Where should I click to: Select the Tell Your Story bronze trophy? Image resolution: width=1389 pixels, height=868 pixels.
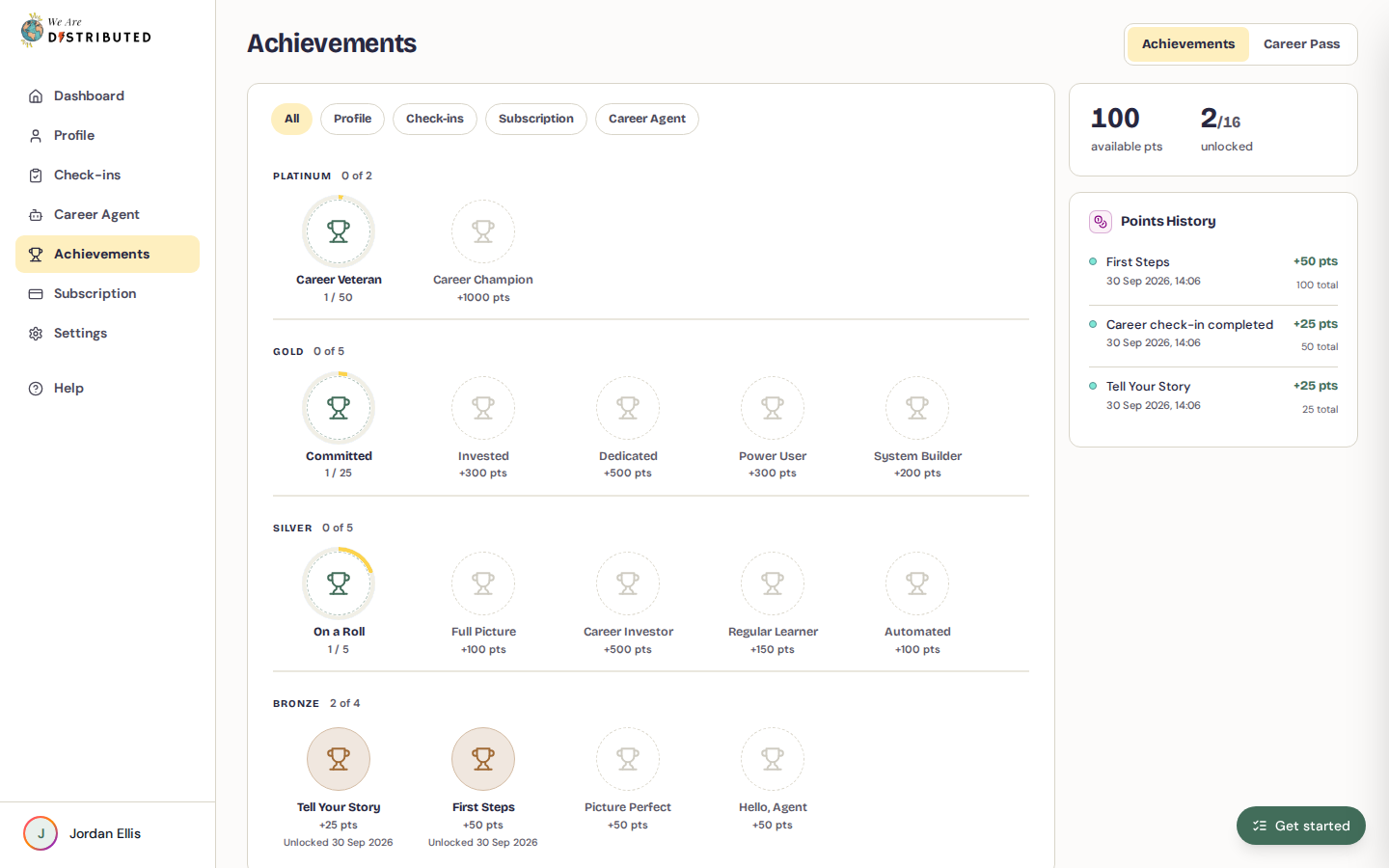(339, 759)
